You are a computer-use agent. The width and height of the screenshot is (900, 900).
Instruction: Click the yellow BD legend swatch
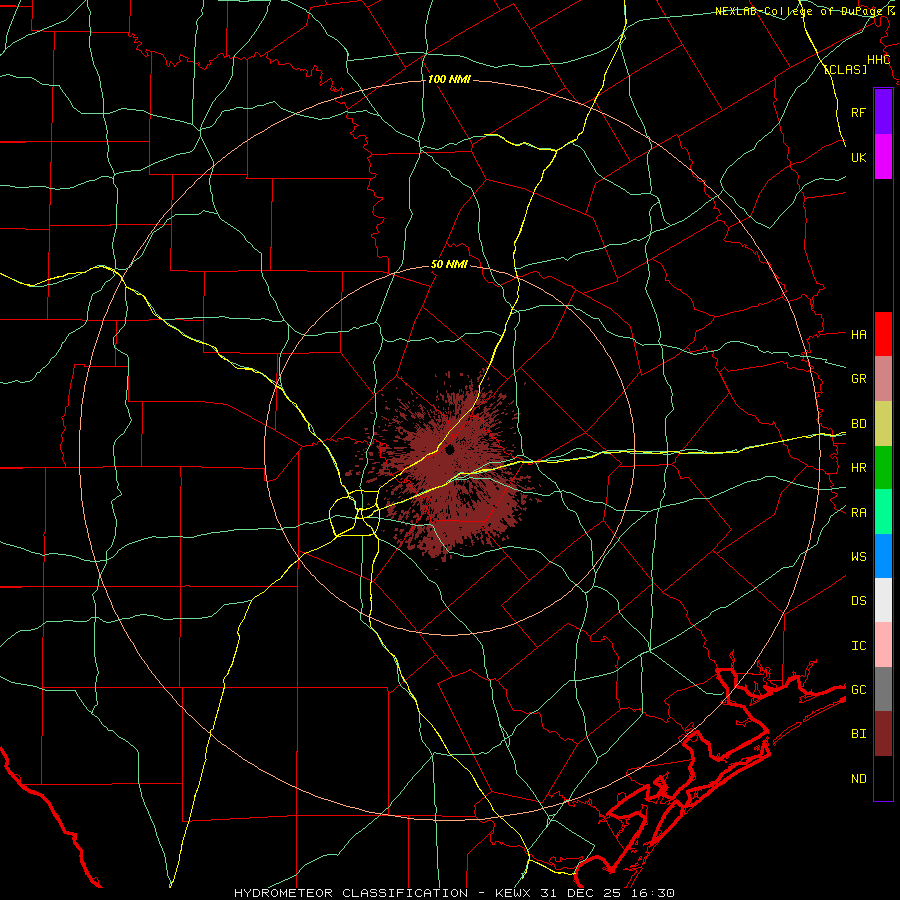coord(883,423)
